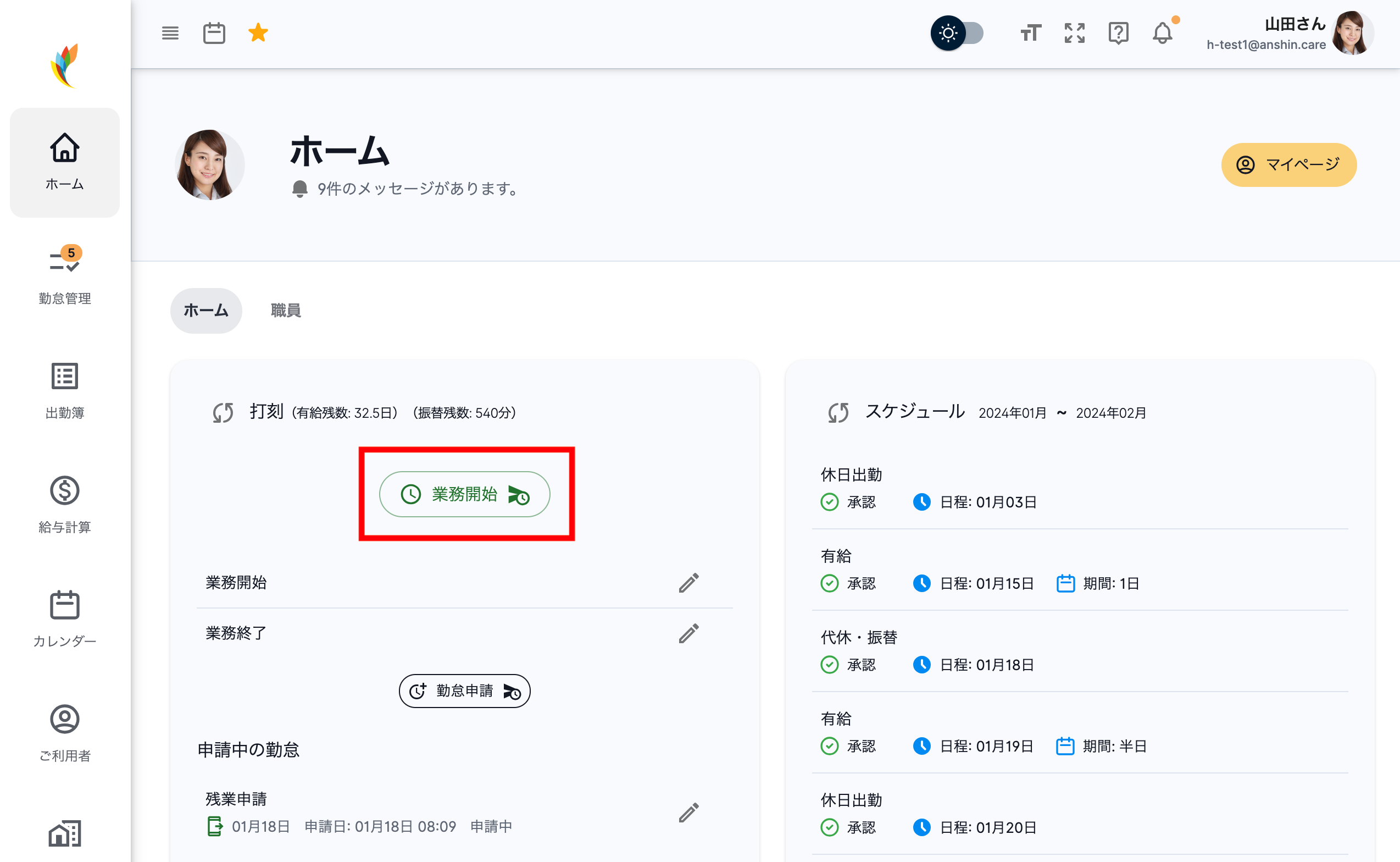
Task: Open カレンダー from the sidebar
Action: tap(64, 618)
